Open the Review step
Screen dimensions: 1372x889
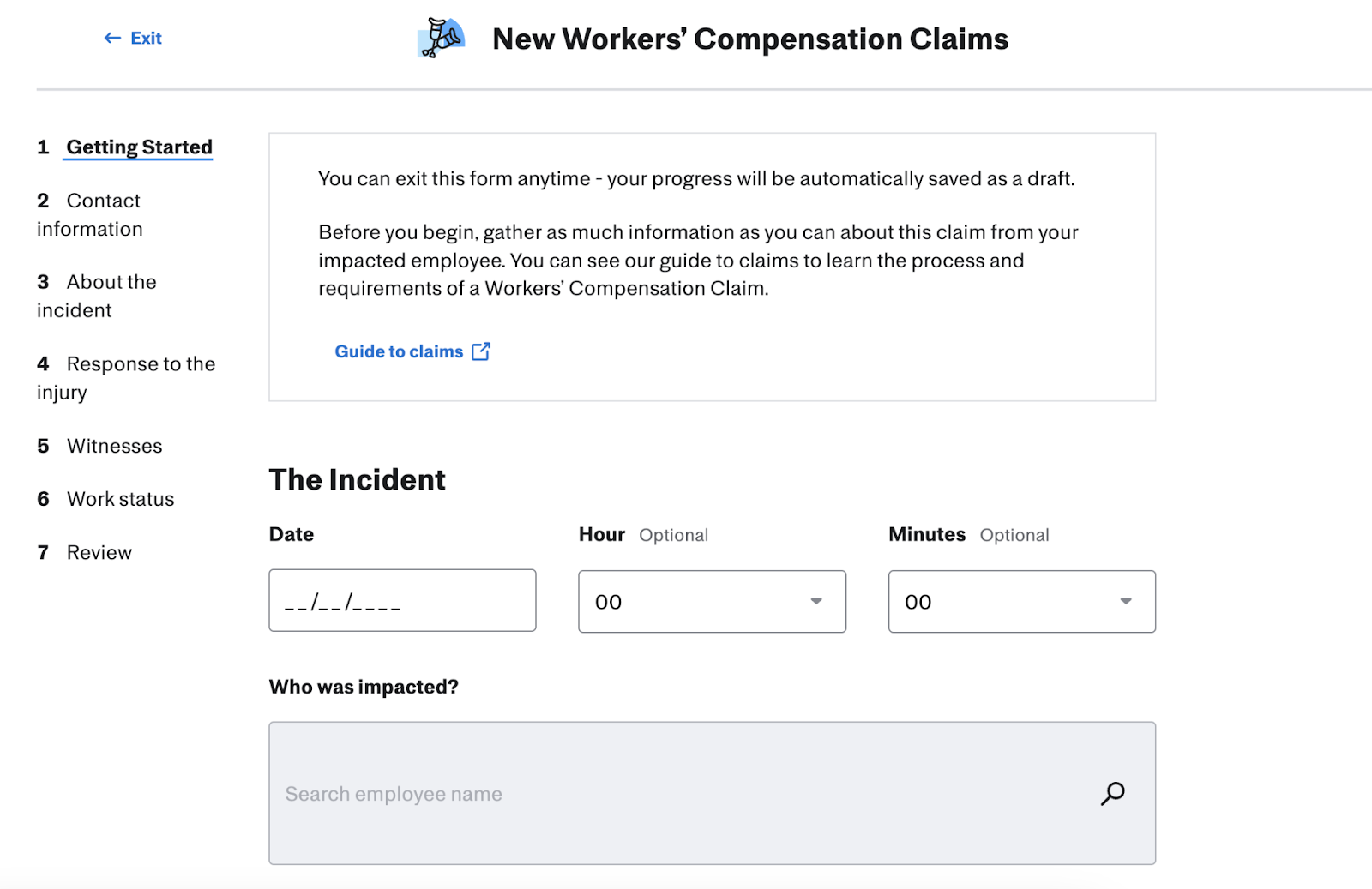[x=99, y=553]
